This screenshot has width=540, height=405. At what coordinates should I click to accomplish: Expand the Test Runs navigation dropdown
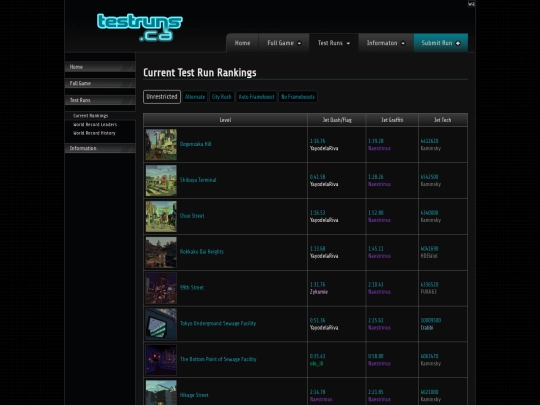click(x=334, y=43)
